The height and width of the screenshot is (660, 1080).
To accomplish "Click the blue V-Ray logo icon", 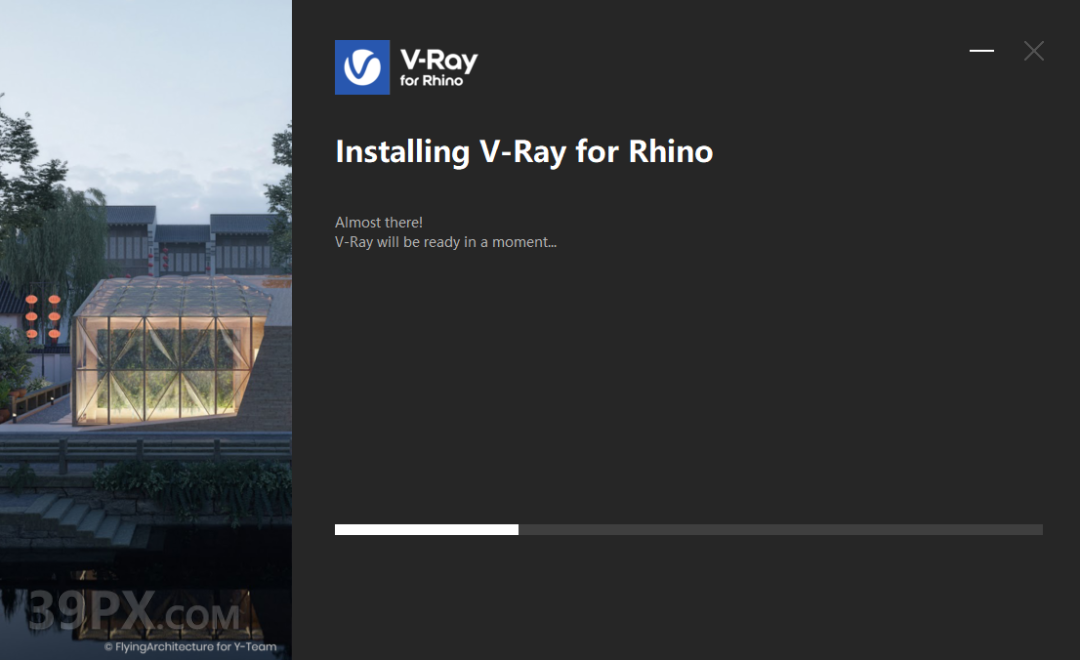I will click(362, 67).
